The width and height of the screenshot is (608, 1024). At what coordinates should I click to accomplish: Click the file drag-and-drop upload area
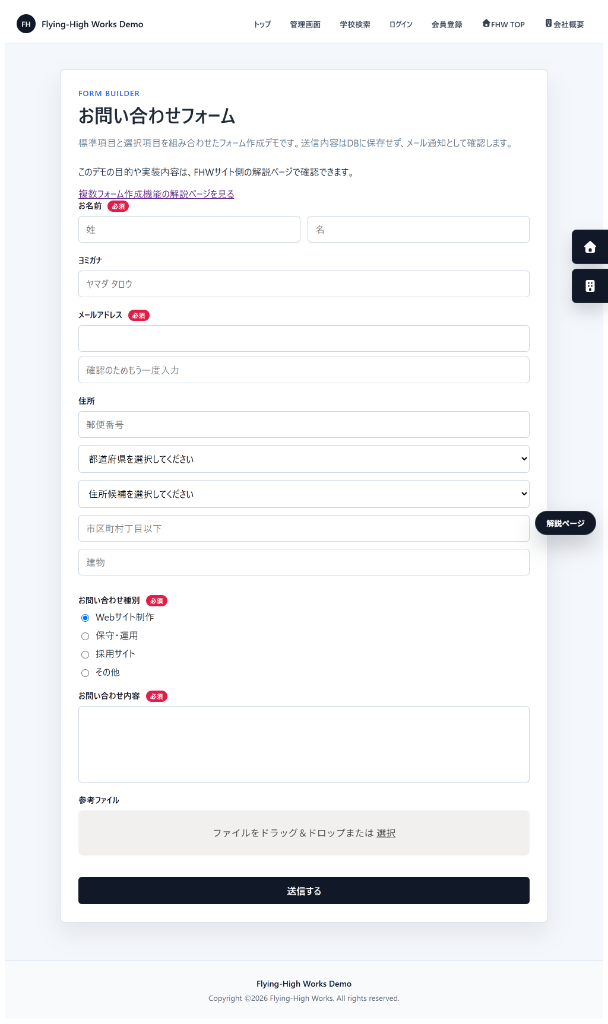(304, 833)
